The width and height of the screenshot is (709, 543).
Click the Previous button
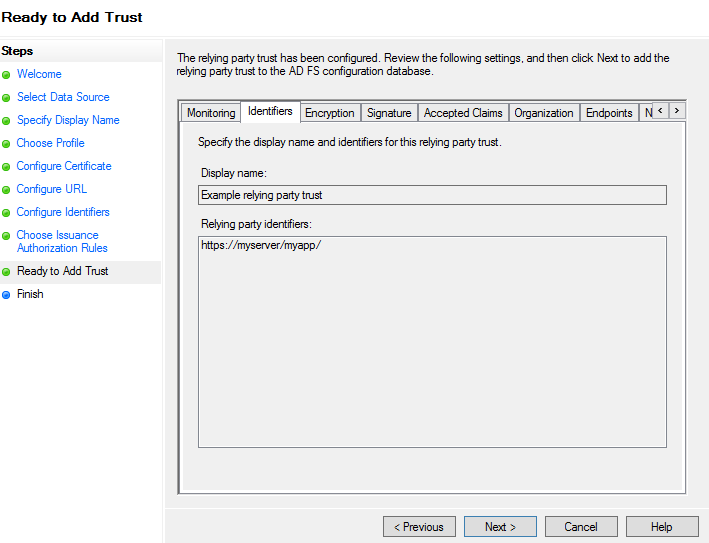tap(419, 527)
